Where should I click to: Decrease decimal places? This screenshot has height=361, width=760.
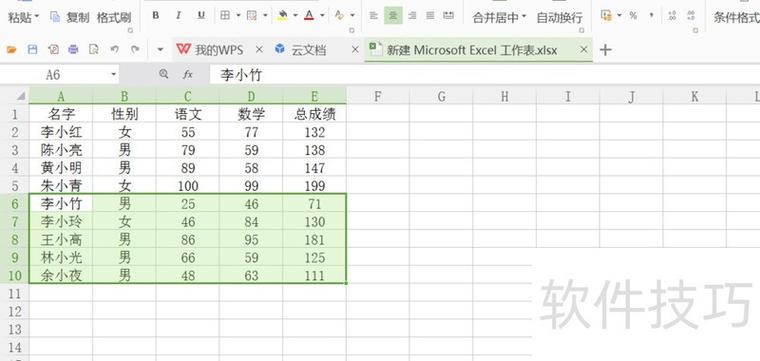(691, 16)
